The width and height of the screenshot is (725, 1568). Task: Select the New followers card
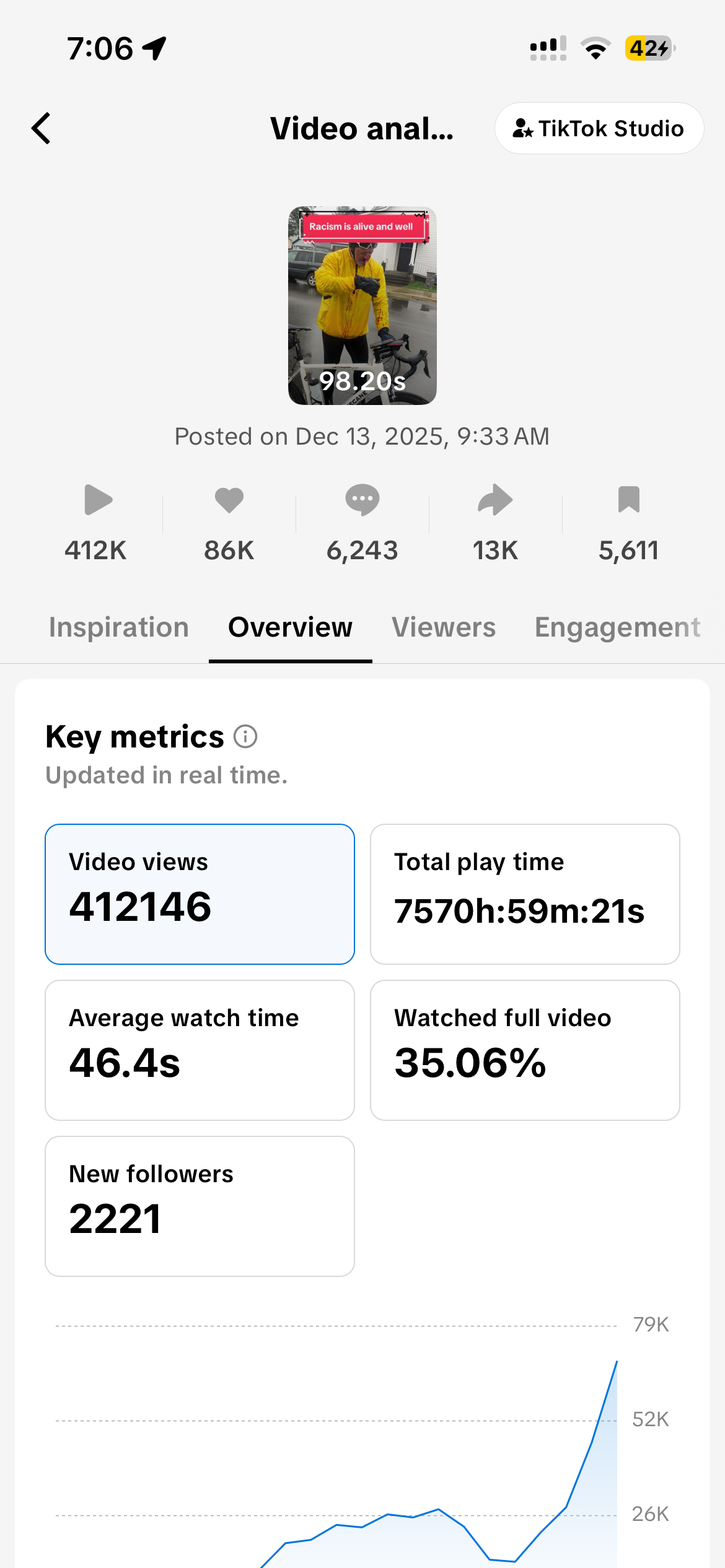pos(200,1206)
